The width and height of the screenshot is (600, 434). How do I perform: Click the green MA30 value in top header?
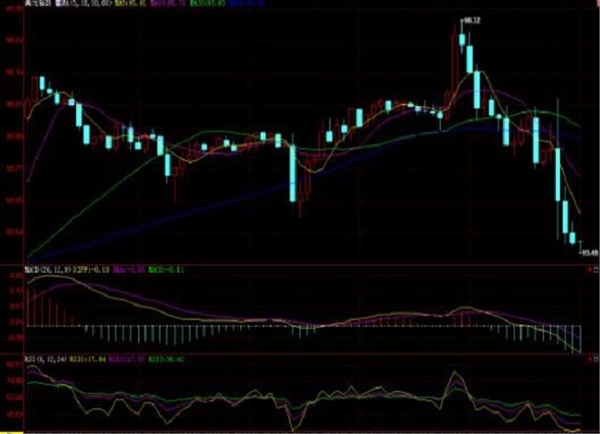pos(208,3)
